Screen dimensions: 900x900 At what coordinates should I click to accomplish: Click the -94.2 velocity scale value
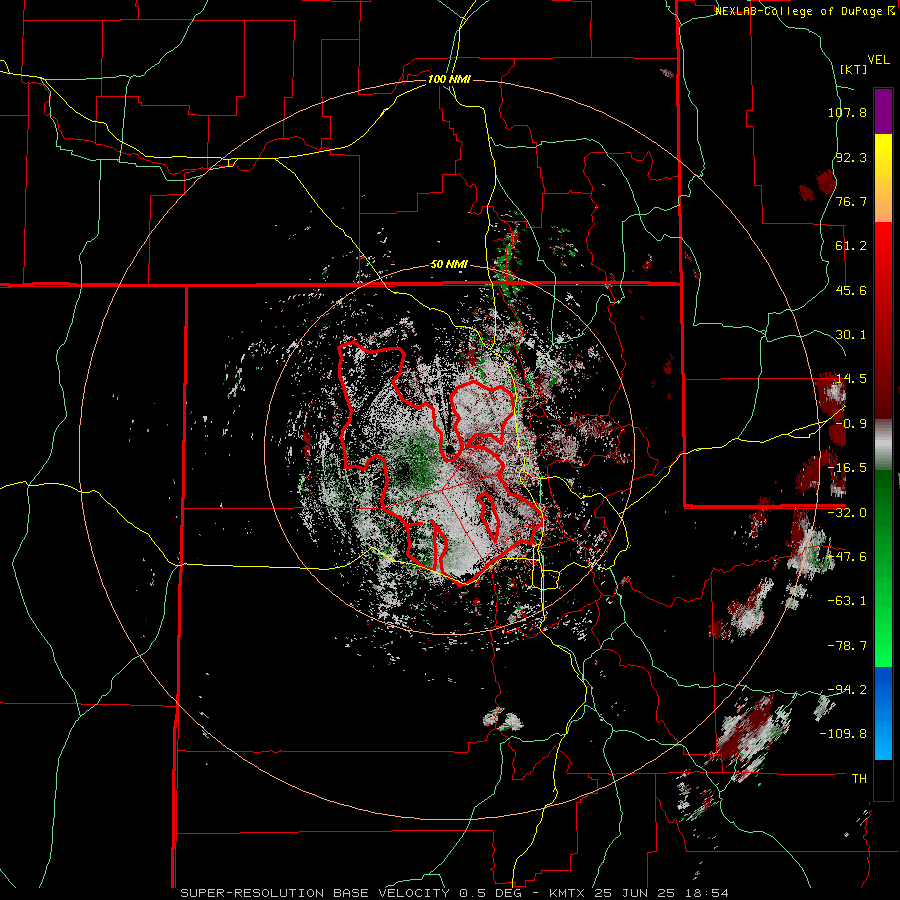847,690
